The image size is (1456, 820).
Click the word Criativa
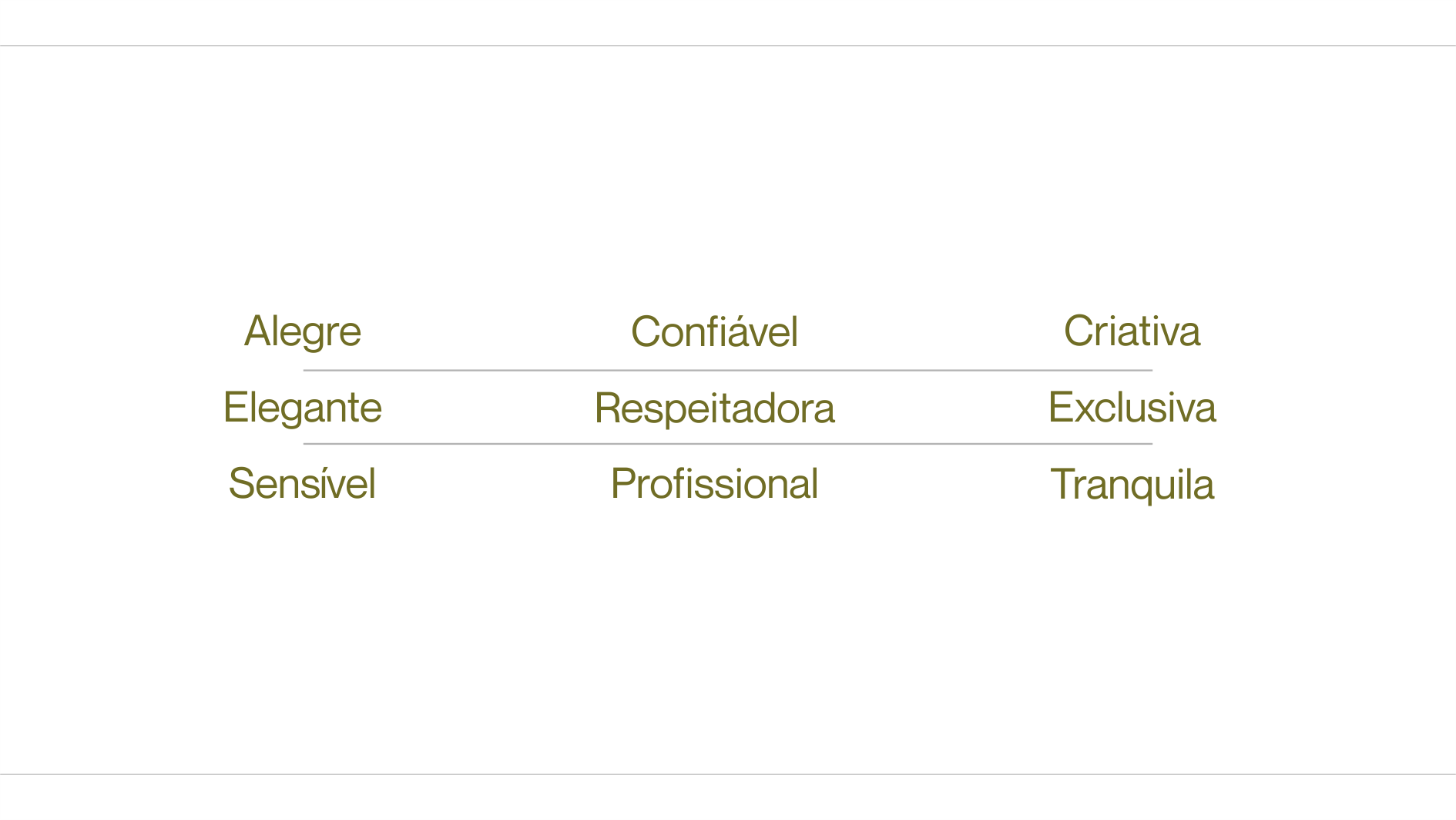tap(1132, 331)
